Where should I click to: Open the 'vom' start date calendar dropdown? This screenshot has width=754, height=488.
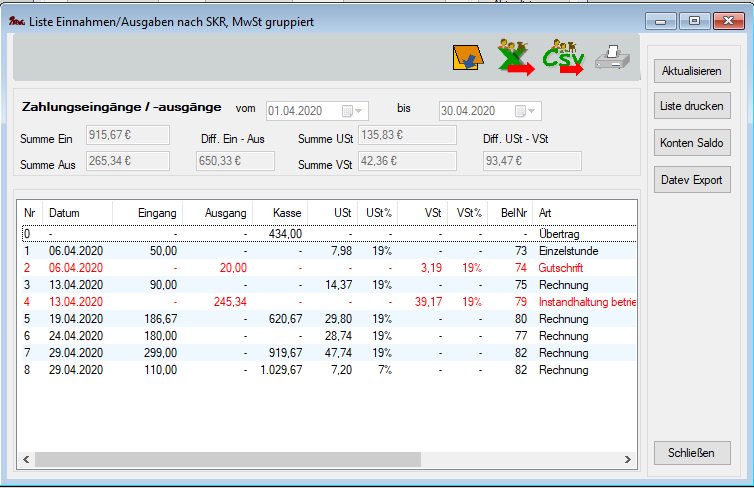coord(352,111)
